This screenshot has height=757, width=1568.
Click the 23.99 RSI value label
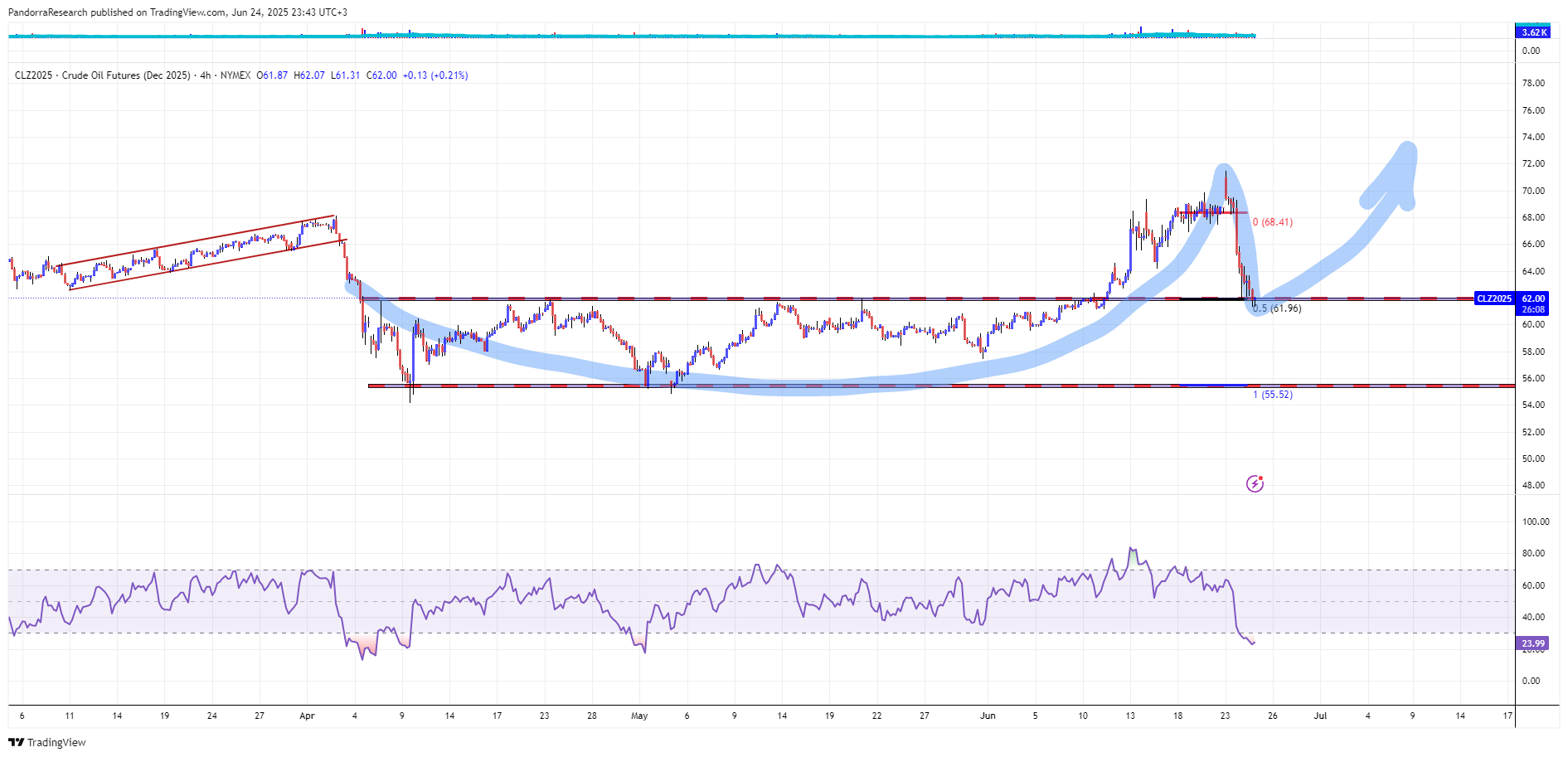pyautogui.click(x=1533, y=643)
